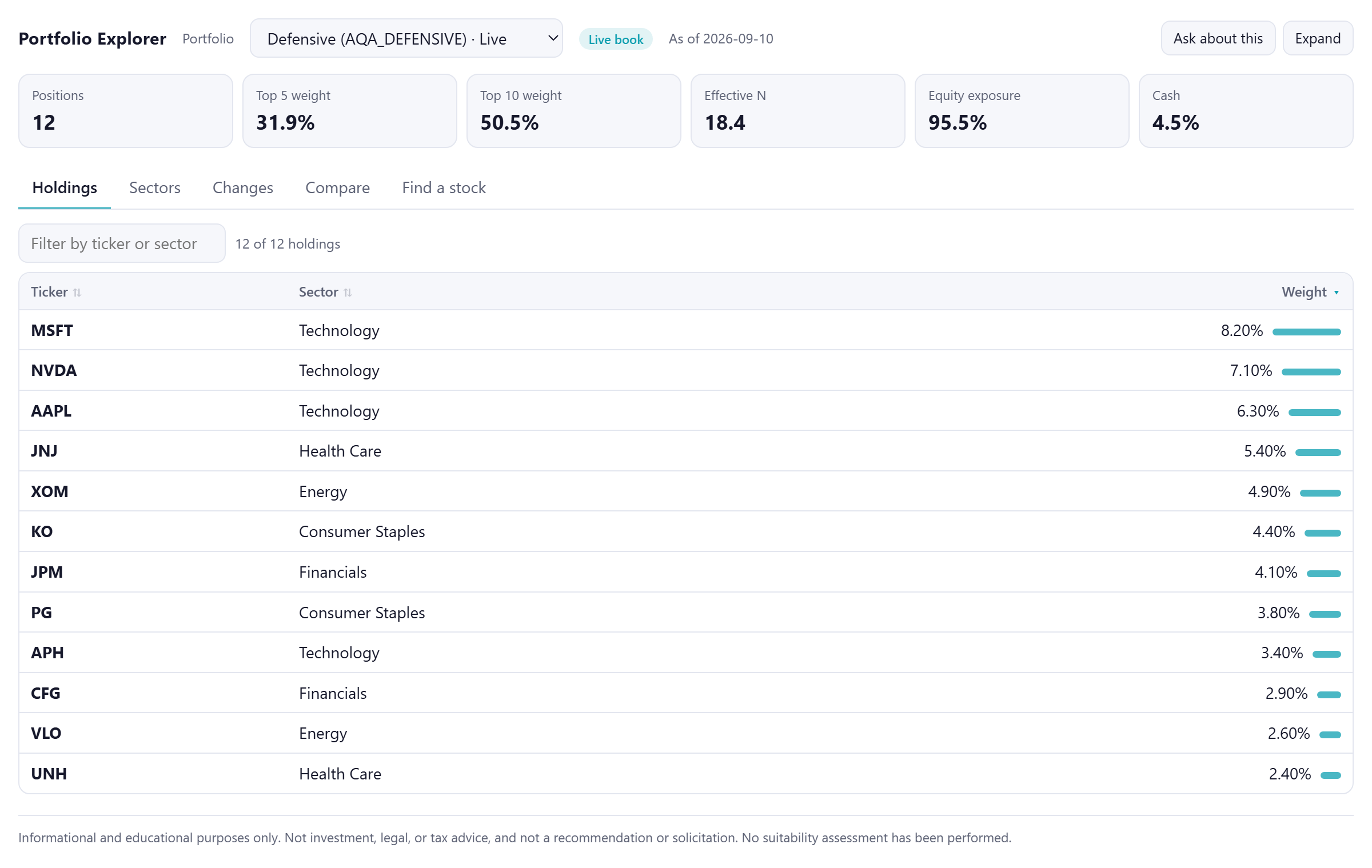Select the NVDA ticker

[x=54, y=371]
